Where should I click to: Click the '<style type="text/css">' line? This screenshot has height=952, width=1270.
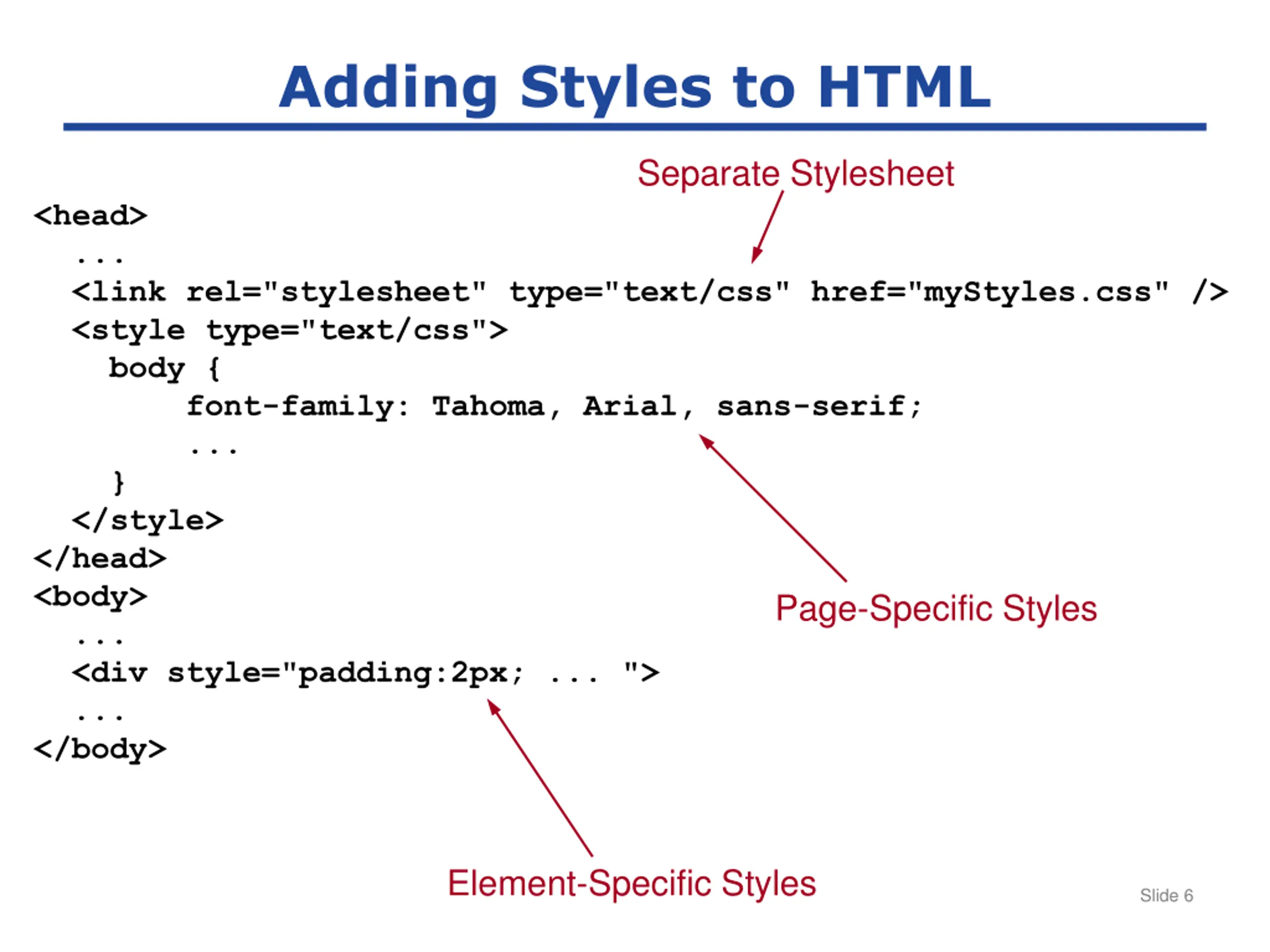point(289,331)
